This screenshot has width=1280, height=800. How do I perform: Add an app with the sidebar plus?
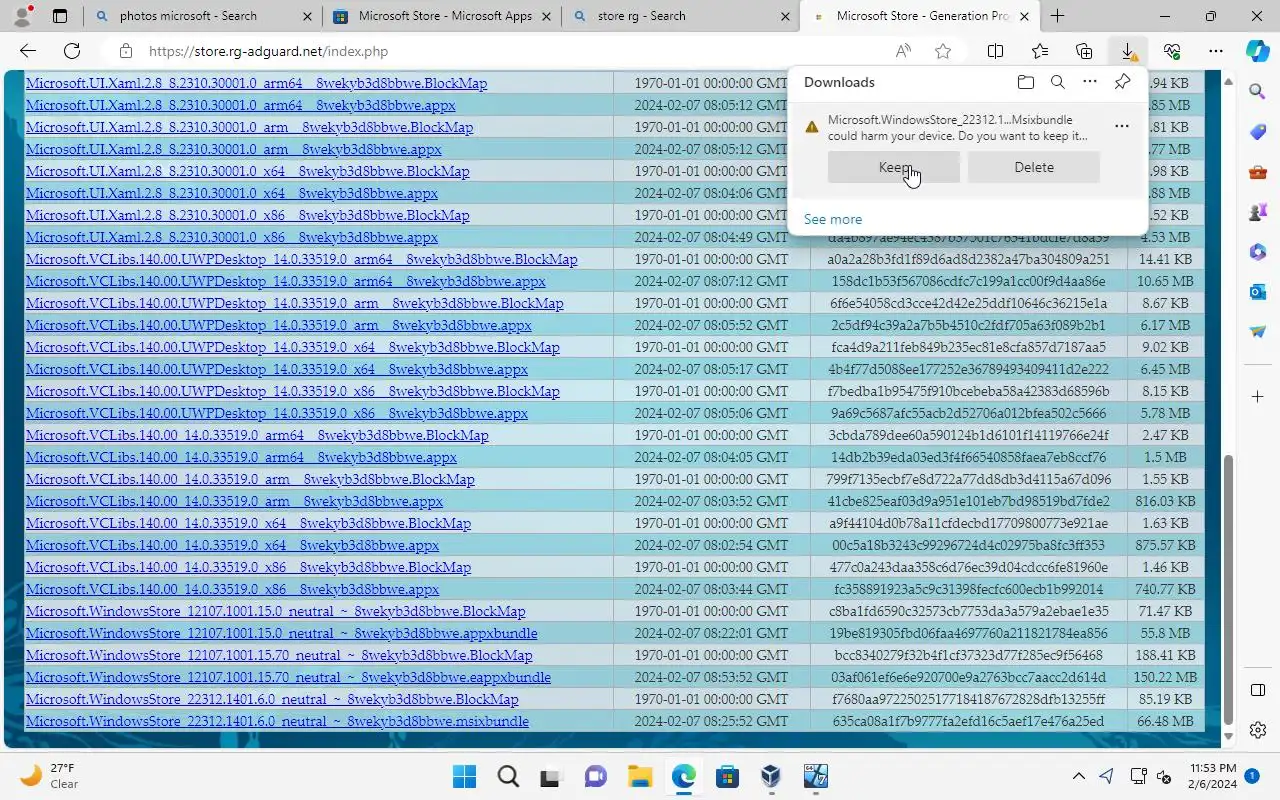click(1258, 397)
